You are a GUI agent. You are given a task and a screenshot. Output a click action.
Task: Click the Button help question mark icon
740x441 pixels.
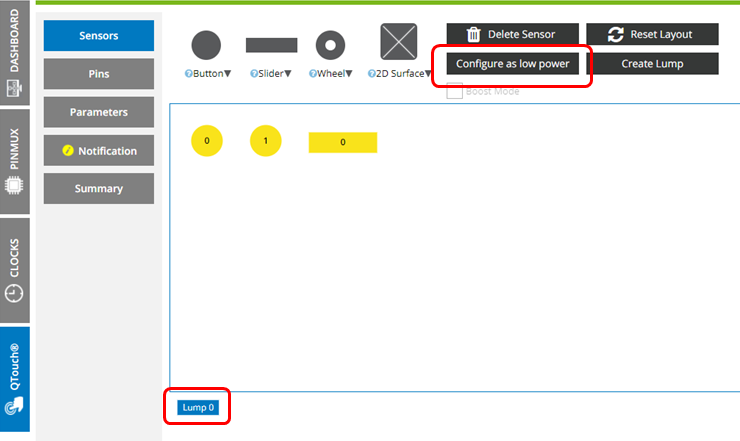pyautogui.click(x=188, y=73)
